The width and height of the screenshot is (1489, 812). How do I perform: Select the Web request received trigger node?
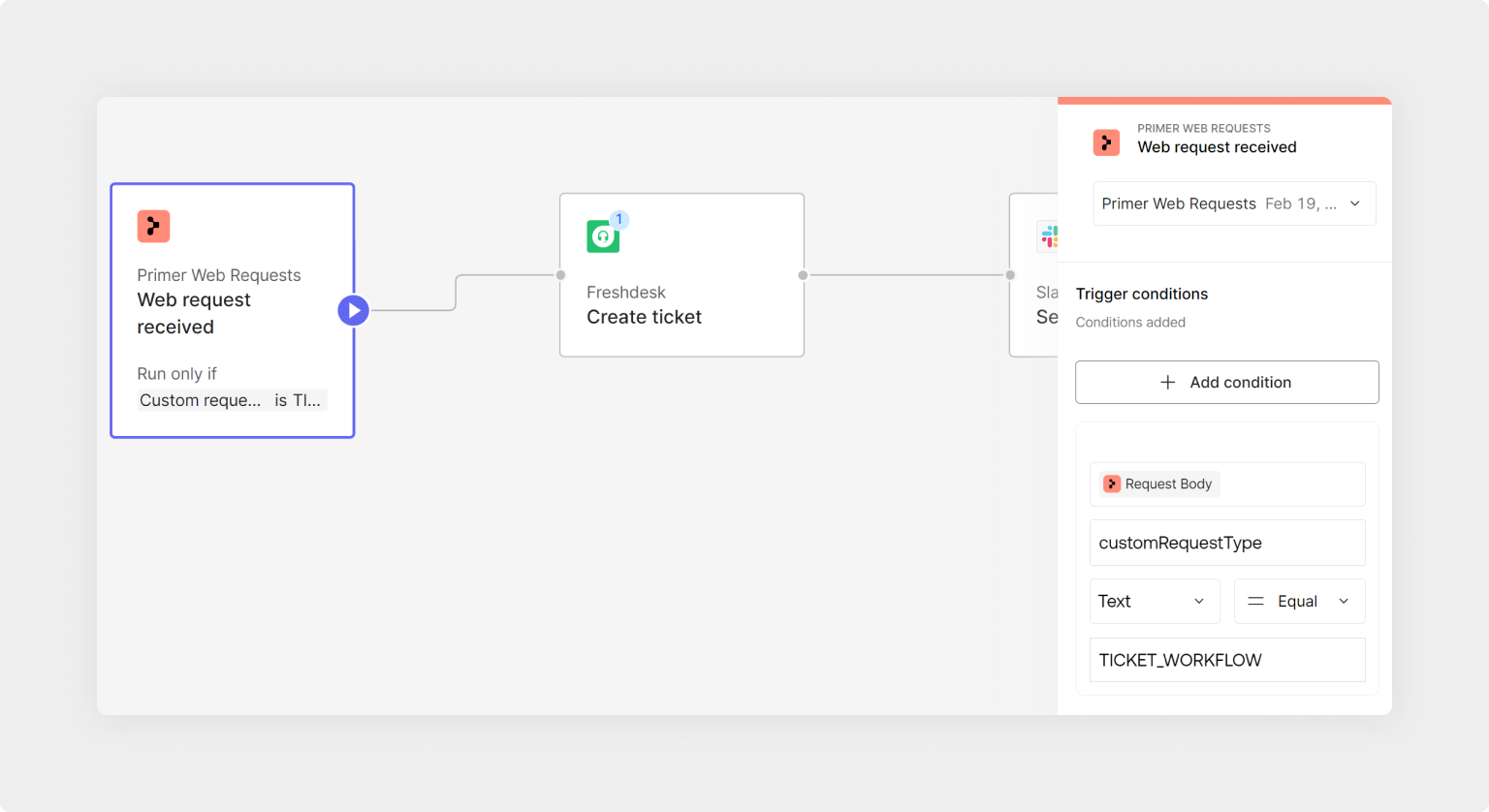(233, 310)
